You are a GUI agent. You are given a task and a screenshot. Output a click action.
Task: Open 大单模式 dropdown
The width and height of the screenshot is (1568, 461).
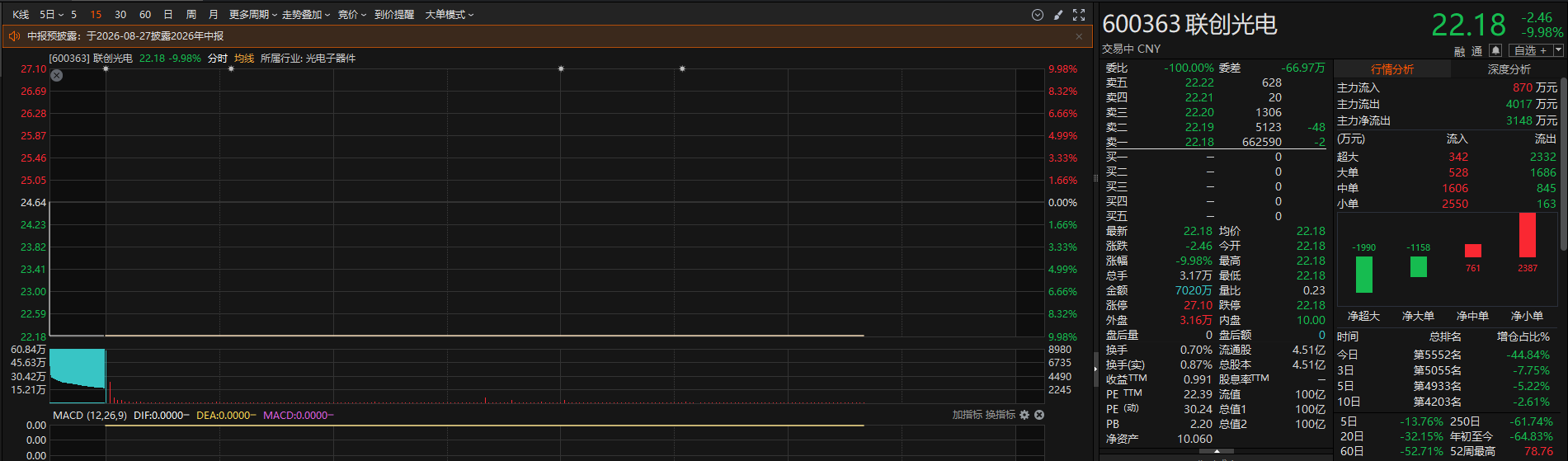pos(450,15)
